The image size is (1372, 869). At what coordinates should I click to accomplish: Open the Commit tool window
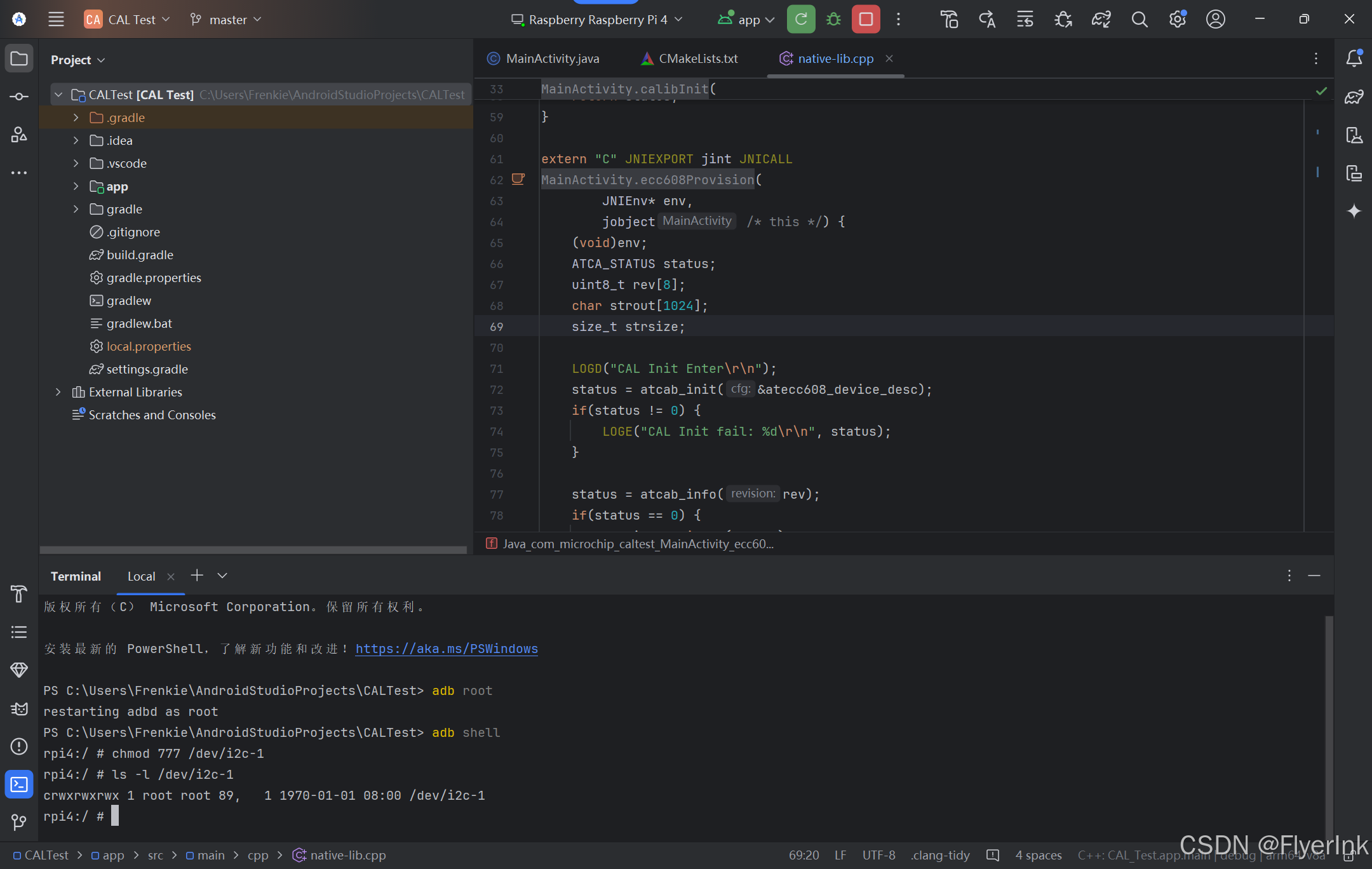[x=19, y=97]
